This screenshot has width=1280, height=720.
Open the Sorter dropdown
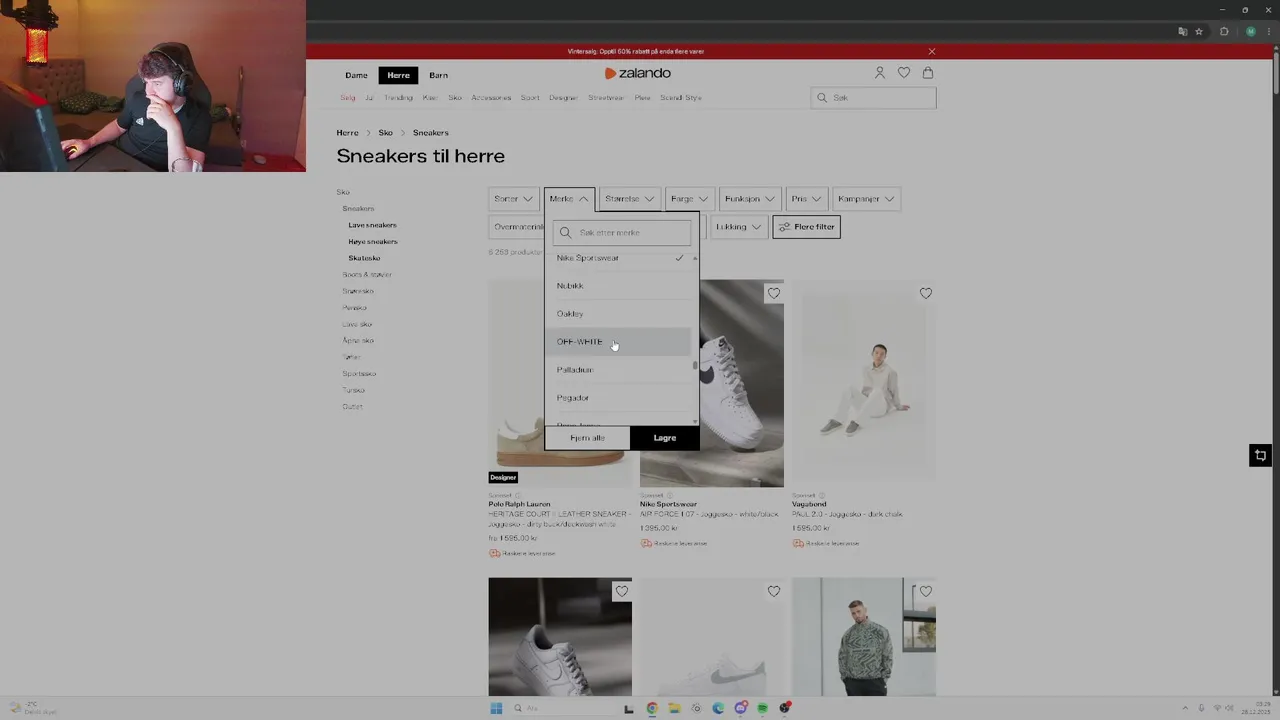[x=514, y=199]
